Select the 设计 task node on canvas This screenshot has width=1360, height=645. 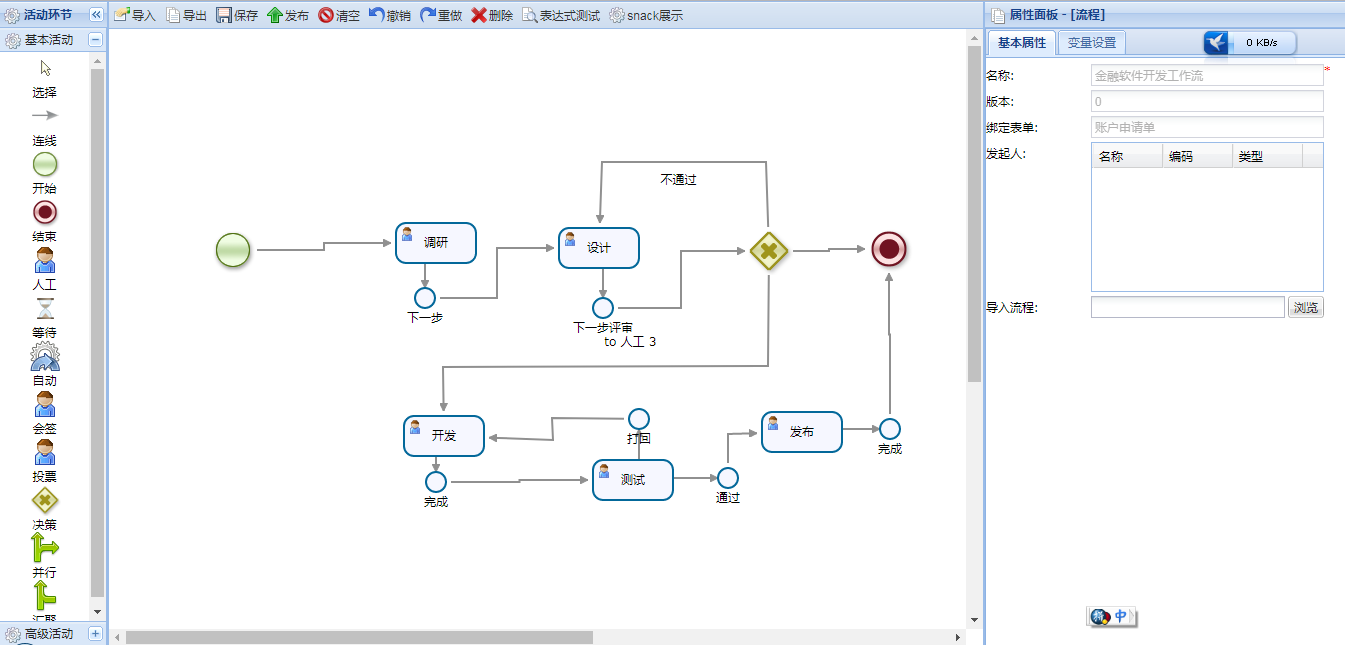pyautogui.click(x=598, y=248)
